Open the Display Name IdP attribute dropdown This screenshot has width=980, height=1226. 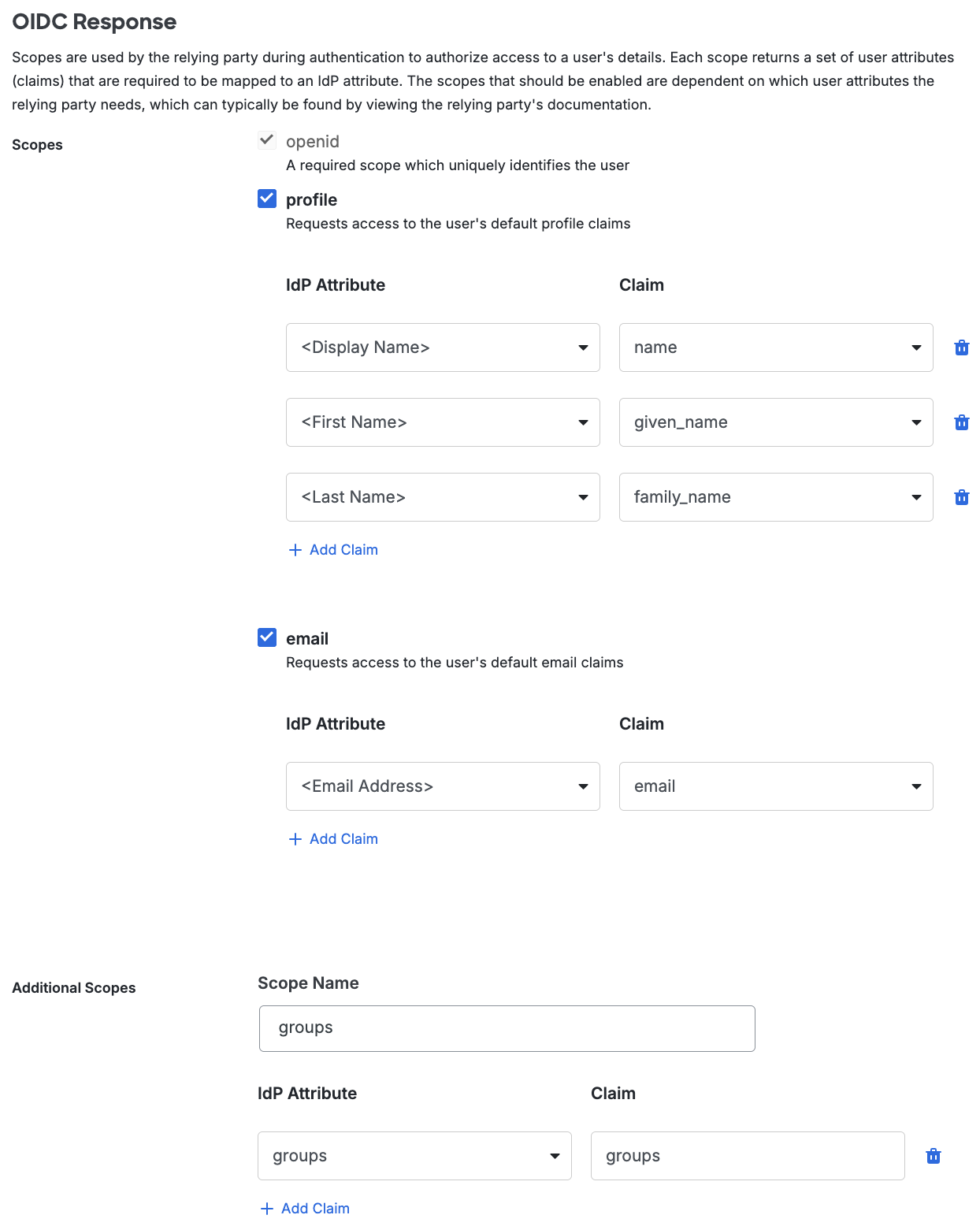(x=583, y=347)
